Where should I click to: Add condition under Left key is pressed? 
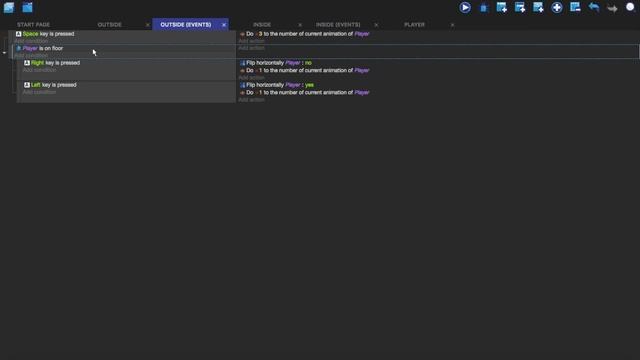[x=39, y=92]
